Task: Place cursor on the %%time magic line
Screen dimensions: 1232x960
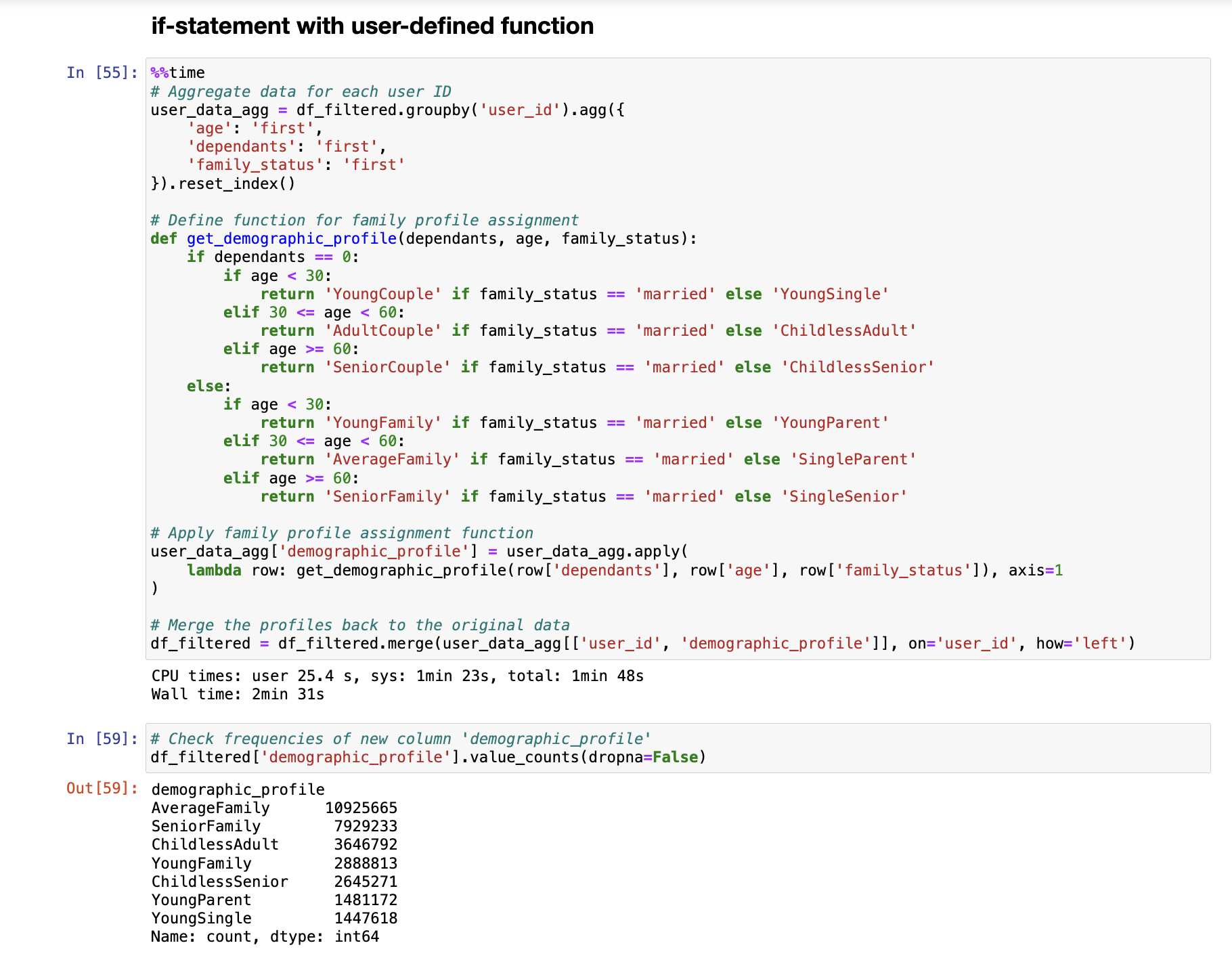Action: coord(178,72)
